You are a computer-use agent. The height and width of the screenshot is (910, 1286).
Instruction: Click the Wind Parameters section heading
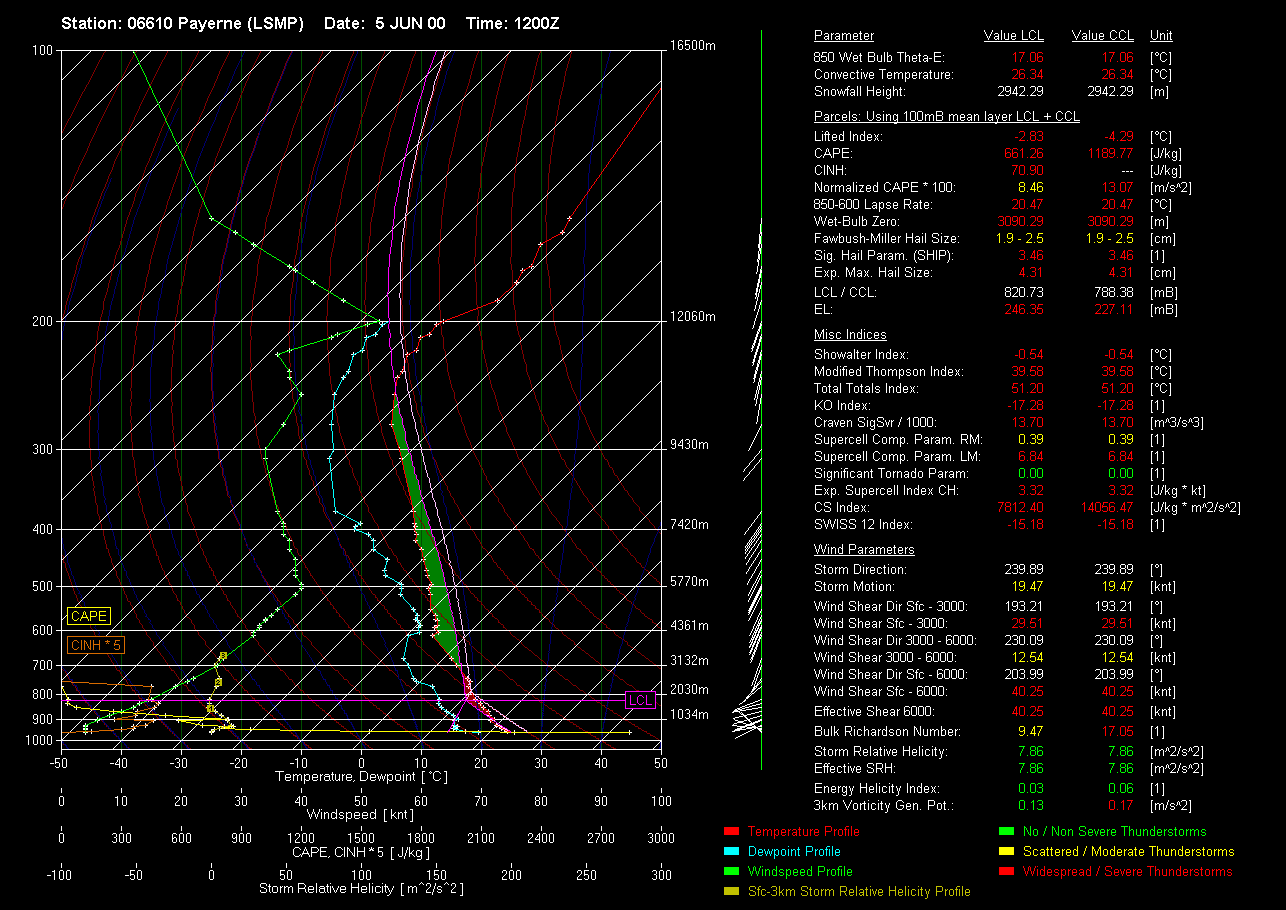[x=864, y=550]
